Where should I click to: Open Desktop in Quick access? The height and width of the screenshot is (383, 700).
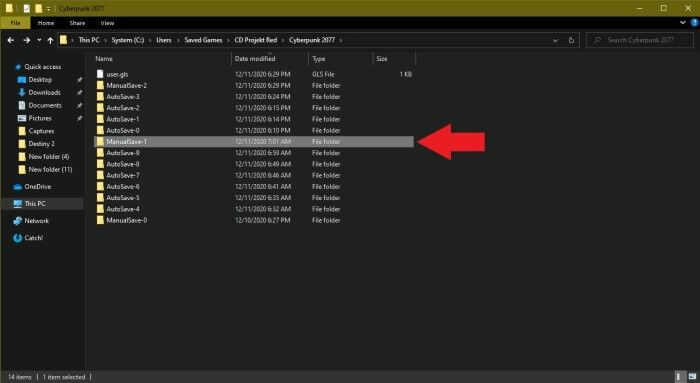click(x=40, y=79)
